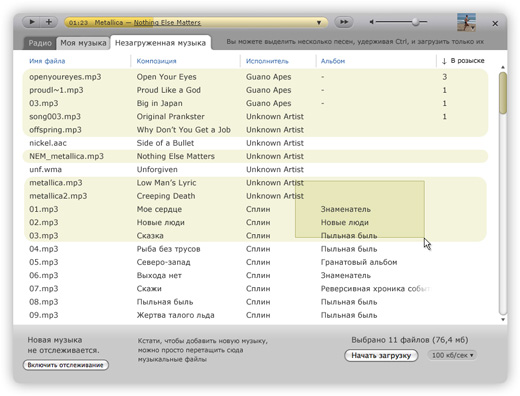Screen dimensions: 520x396
Task: Select the metallica.mp3 file
Action: [56, 183]
